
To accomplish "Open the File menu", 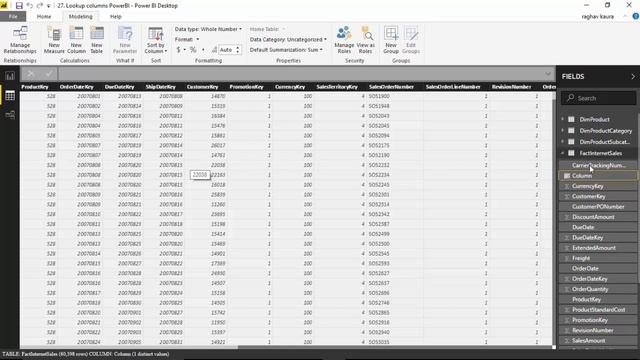I will [x=13, y=16].
